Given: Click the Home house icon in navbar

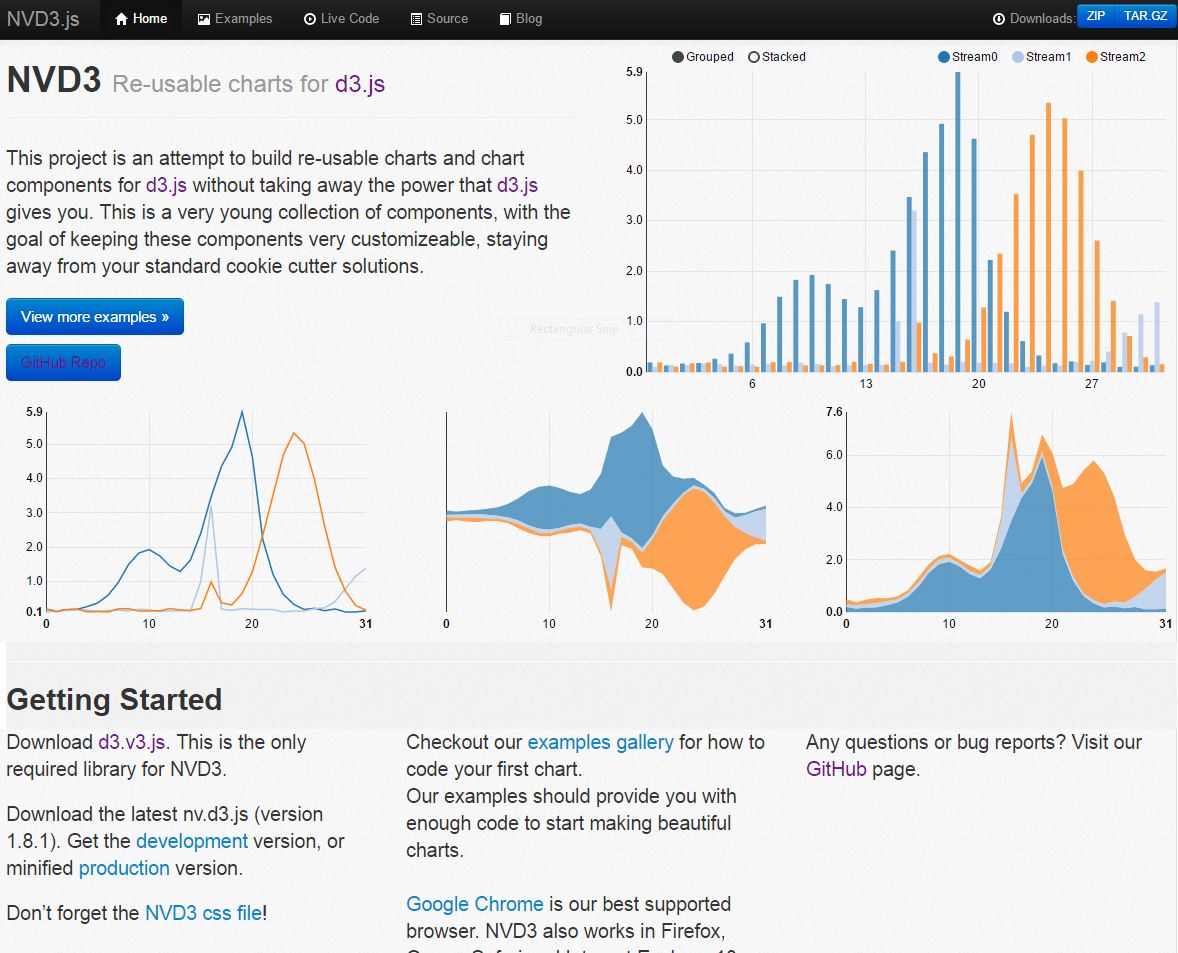Looking at the screenshot, I should [121, 19].
